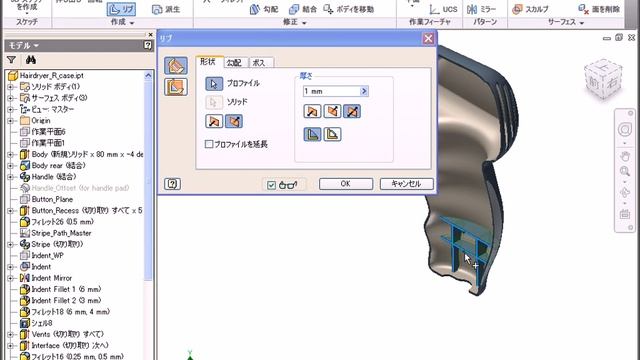The width and height of the screenshot is (640, 360).
Task: Open the thickness field arrow flyout
Action: (364, 91)
